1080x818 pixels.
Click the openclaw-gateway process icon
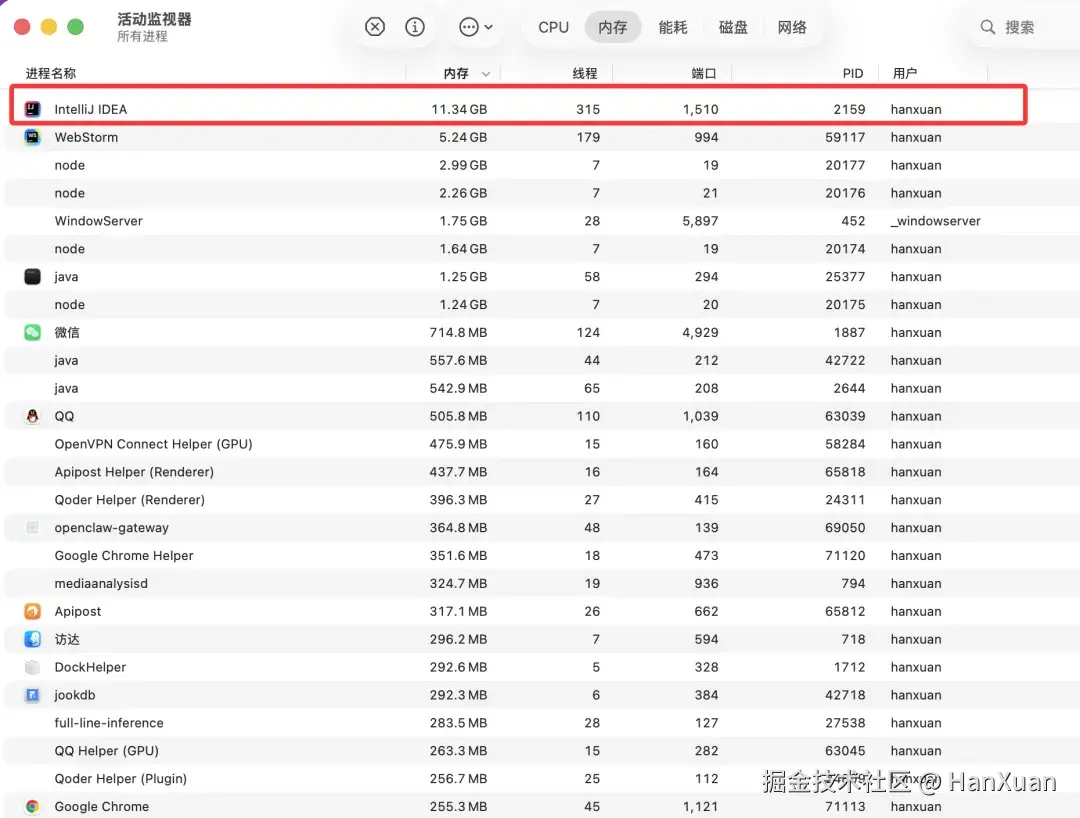32,527
